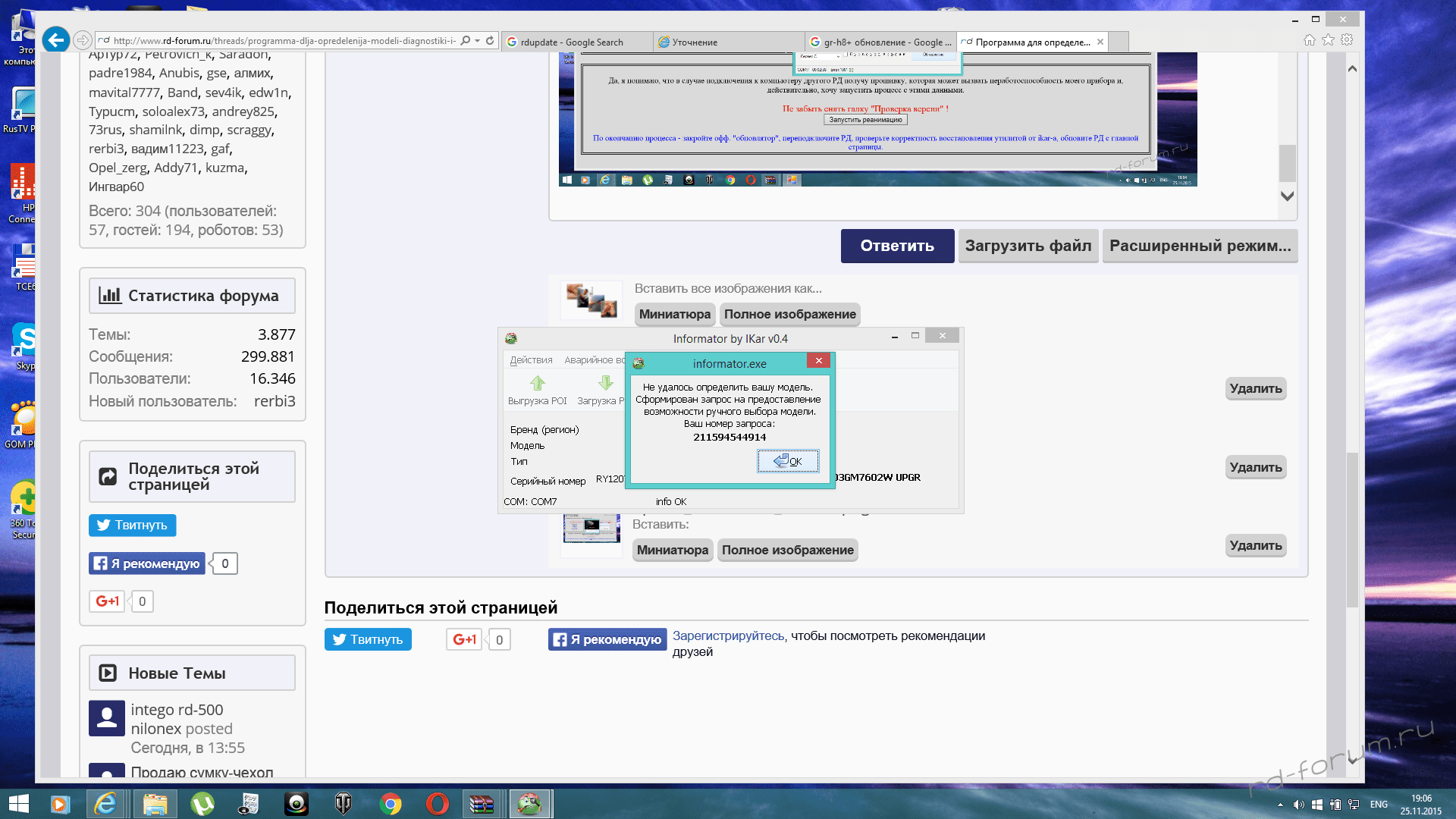Show hidden system tray icons arrow
The image size is (1456, 819).
pos(1280,805)
